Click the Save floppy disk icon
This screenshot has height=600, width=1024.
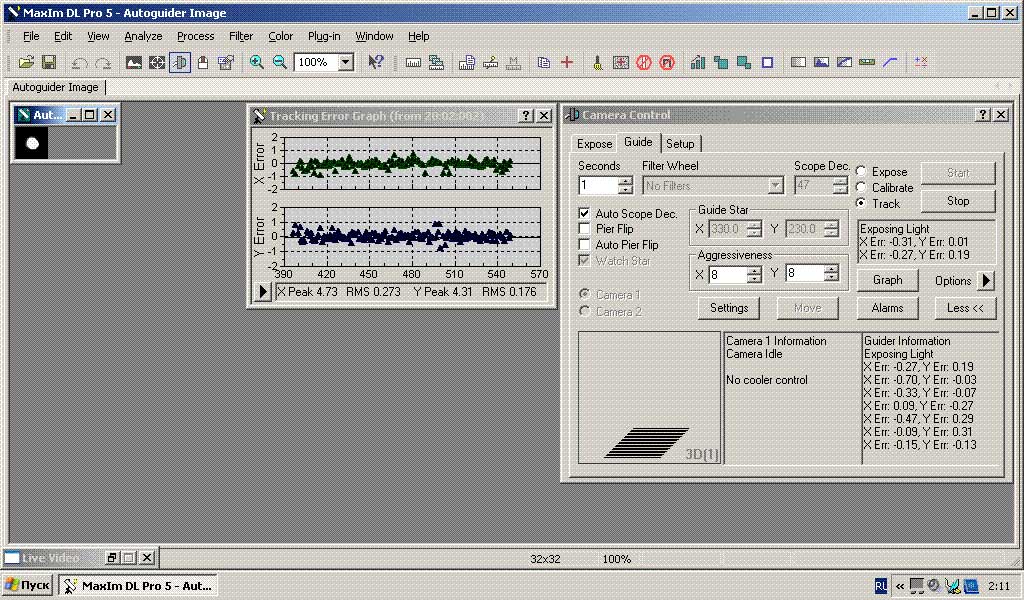pyautogui.click(x=48, y=62)
